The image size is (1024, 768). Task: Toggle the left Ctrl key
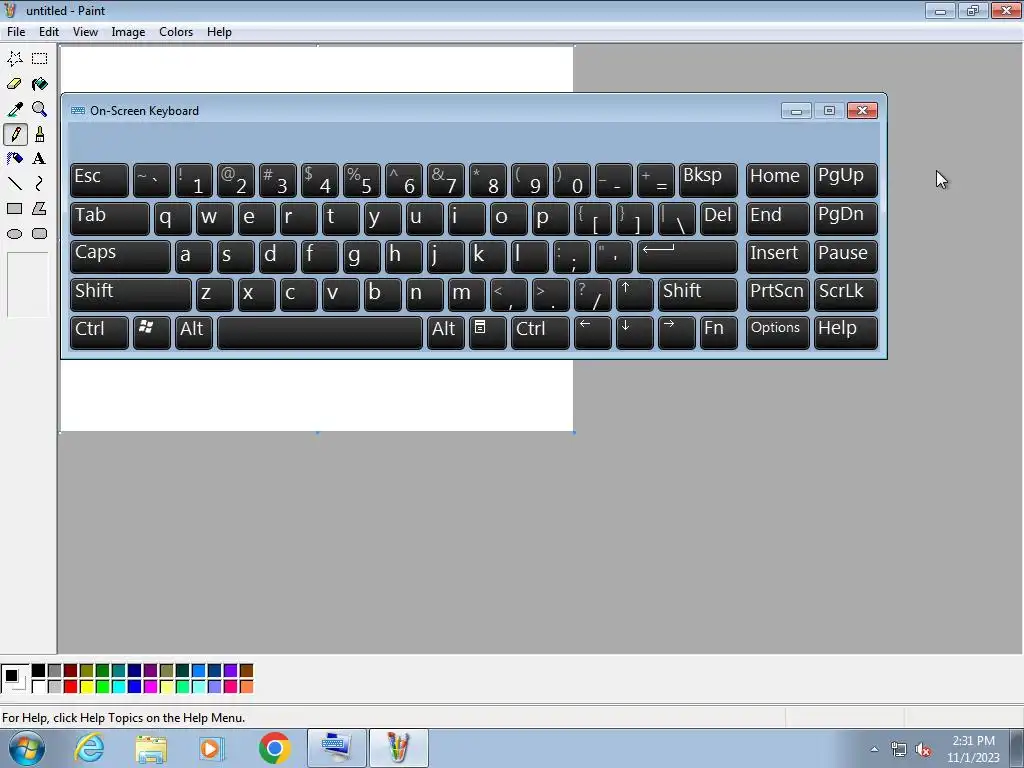99,332
